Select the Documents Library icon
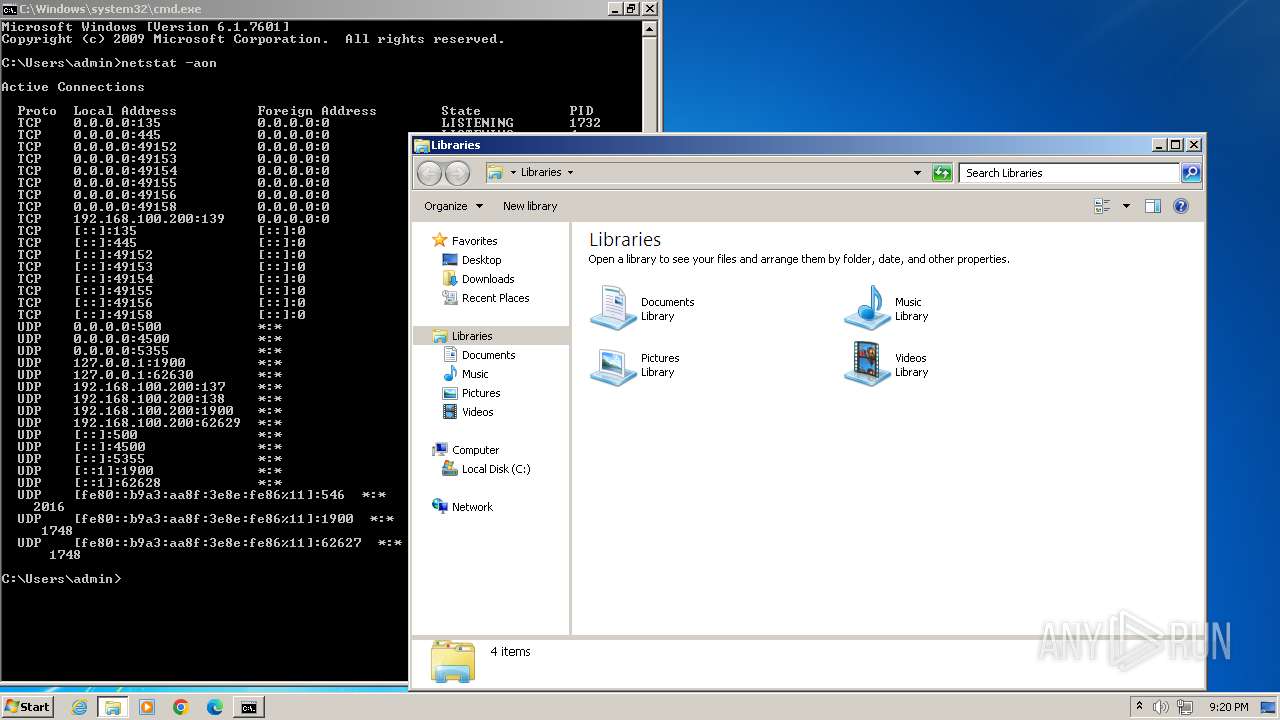This screenshot has width=1280, height=720. click(x=612, y=308)
